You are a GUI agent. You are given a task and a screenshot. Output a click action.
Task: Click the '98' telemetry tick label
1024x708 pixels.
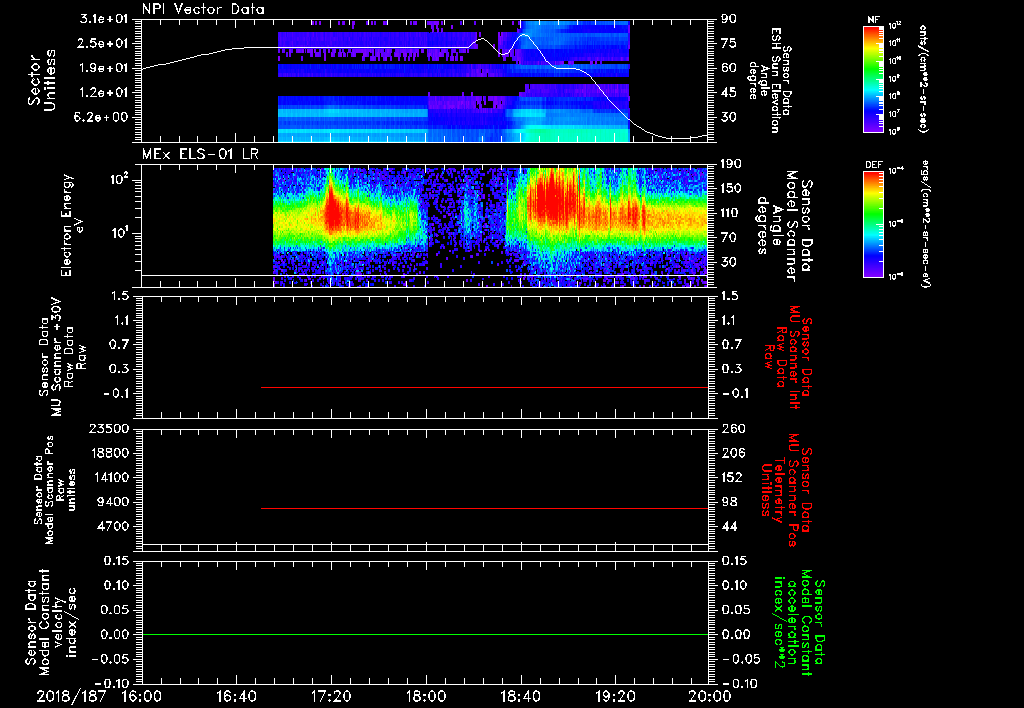coord(729,502)
